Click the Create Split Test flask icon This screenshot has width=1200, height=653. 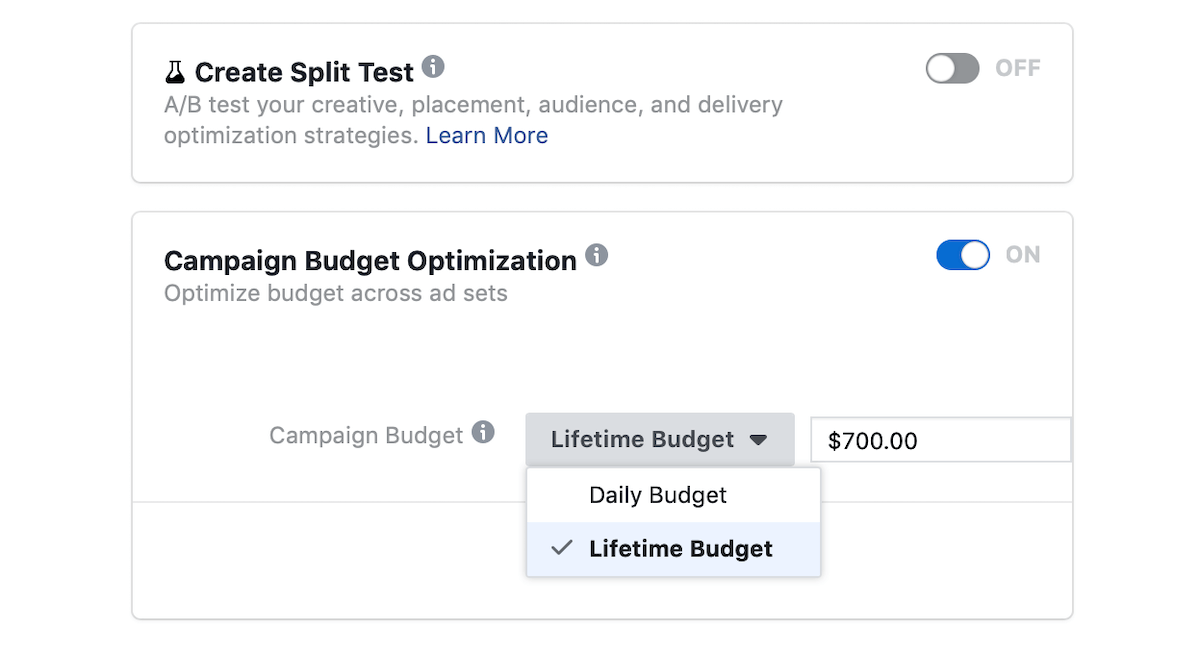click(174, 70)
